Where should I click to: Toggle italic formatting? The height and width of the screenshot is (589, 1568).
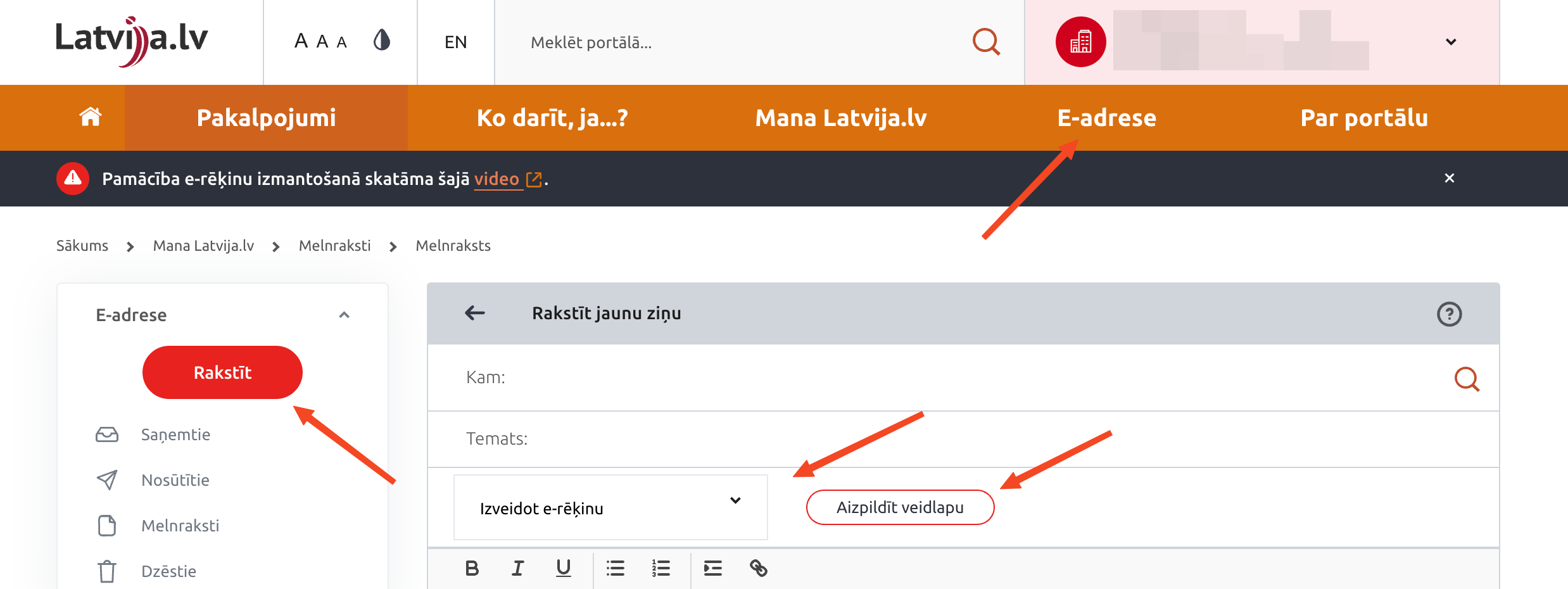[x=517, y=568]
